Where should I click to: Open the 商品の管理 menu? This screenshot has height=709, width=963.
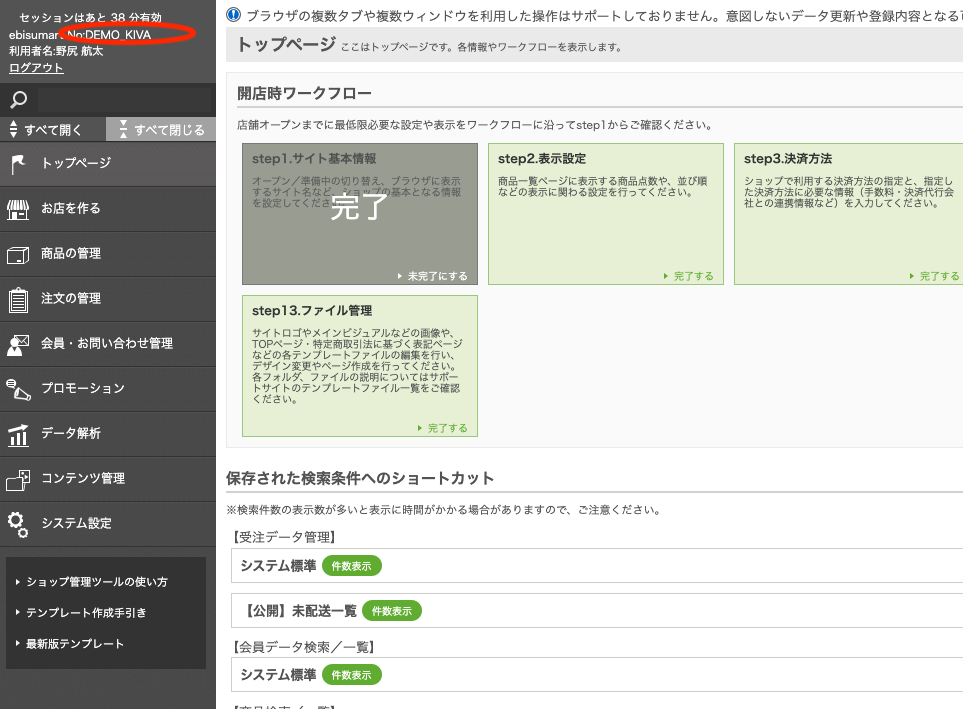pyautogui.click(x=108, y=254)
